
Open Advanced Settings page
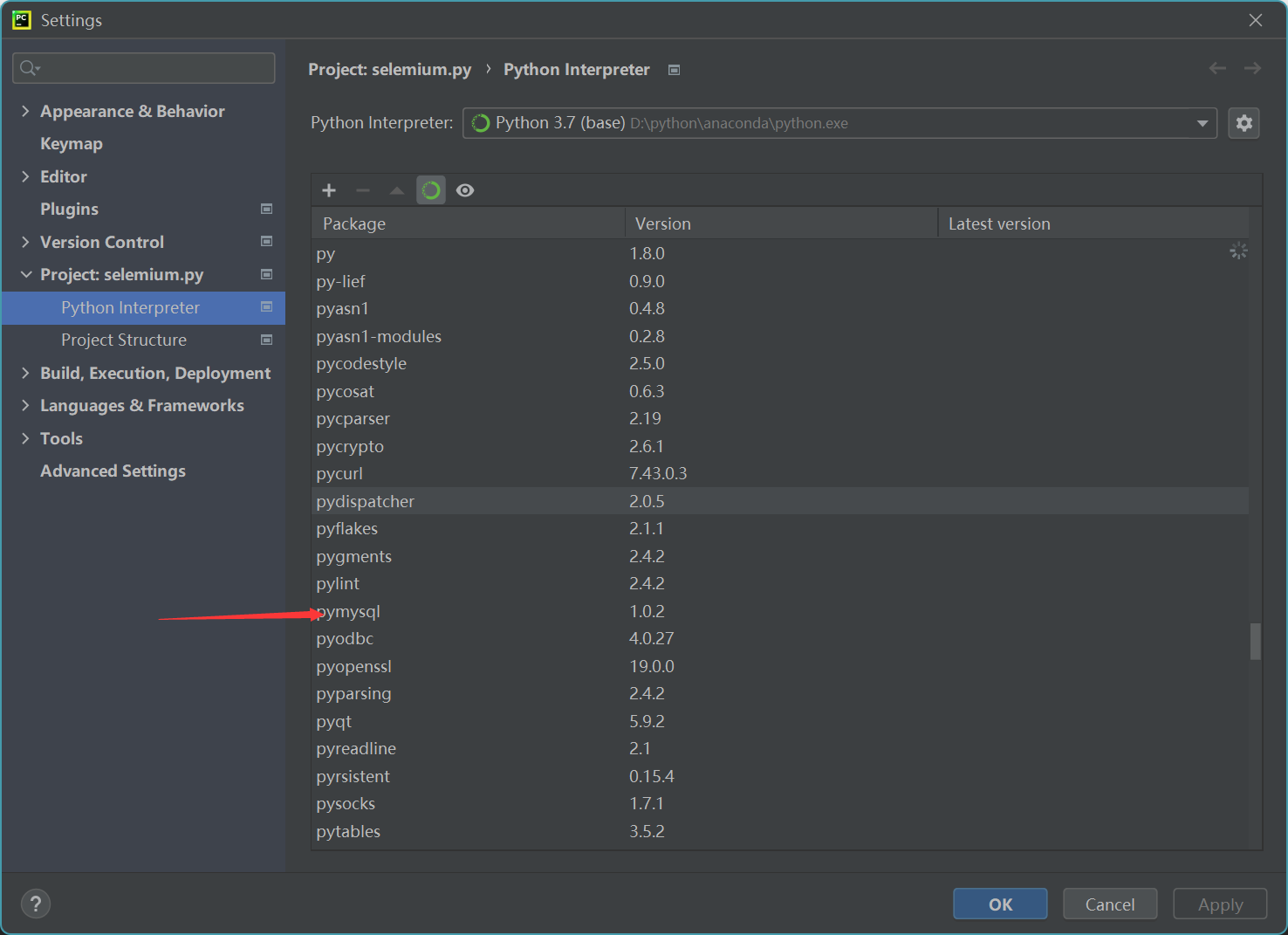point(113,471)
